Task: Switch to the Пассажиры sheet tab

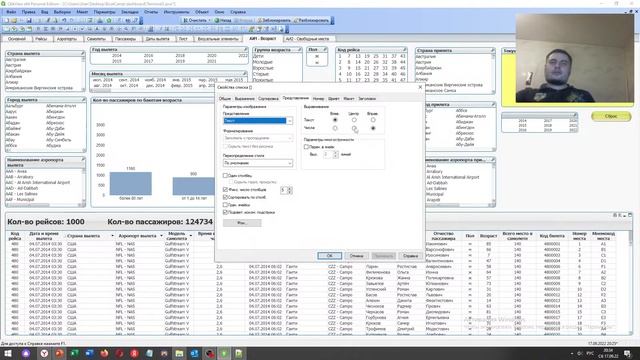Action: click(125, 39)
